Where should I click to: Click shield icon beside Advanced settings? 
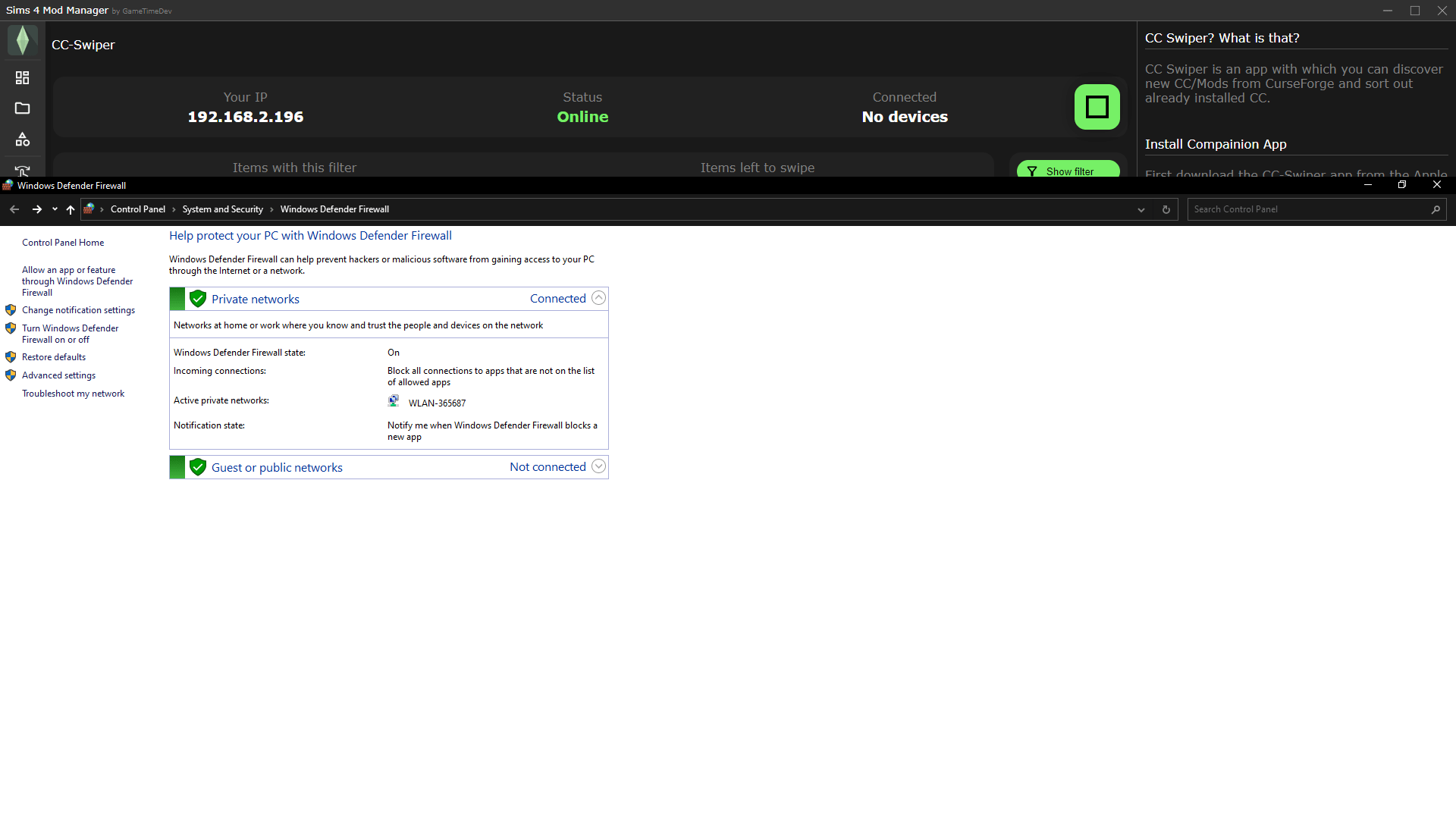(11, 375)
